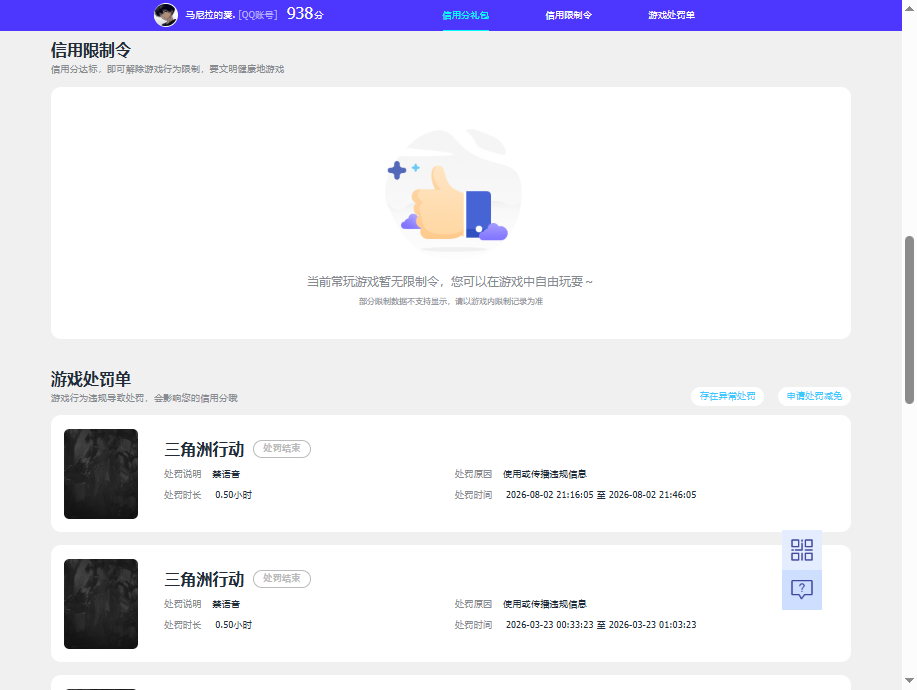
Task: Click the username 马尼拉的菱.
Action: click(x=210, y=15)
